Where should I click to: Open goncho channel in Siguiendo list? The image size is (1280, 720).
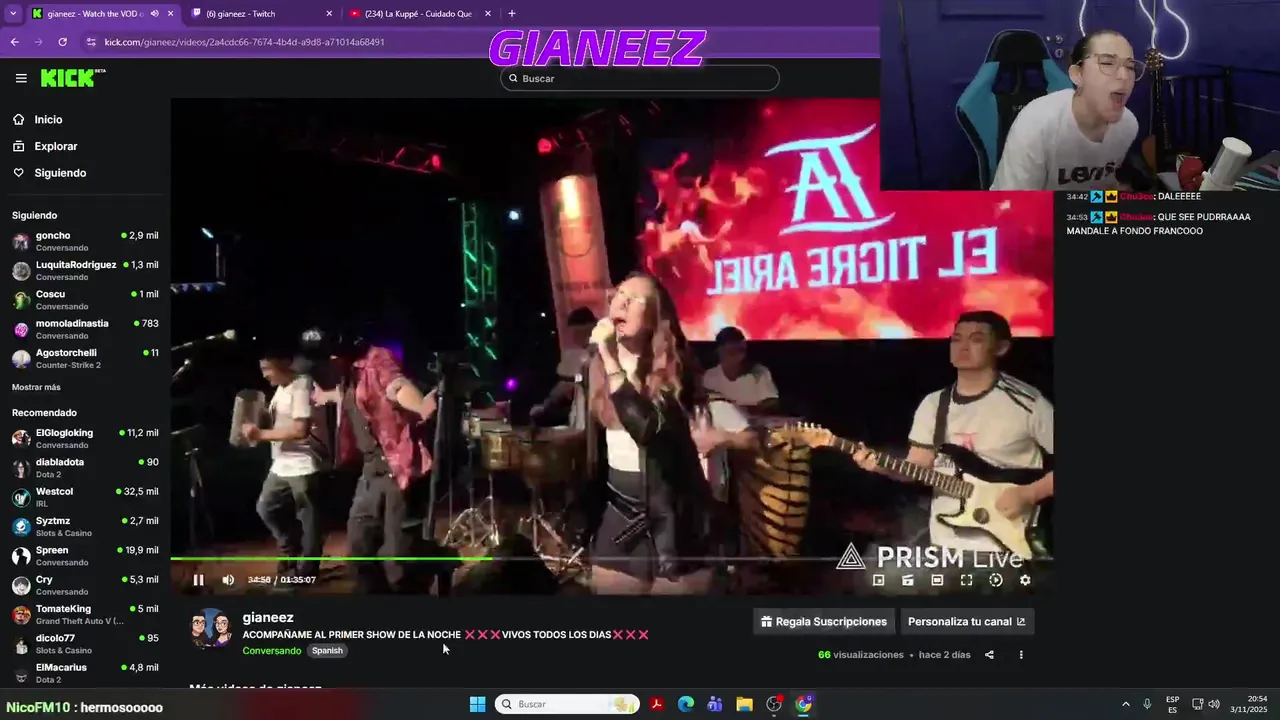point(85,241)
